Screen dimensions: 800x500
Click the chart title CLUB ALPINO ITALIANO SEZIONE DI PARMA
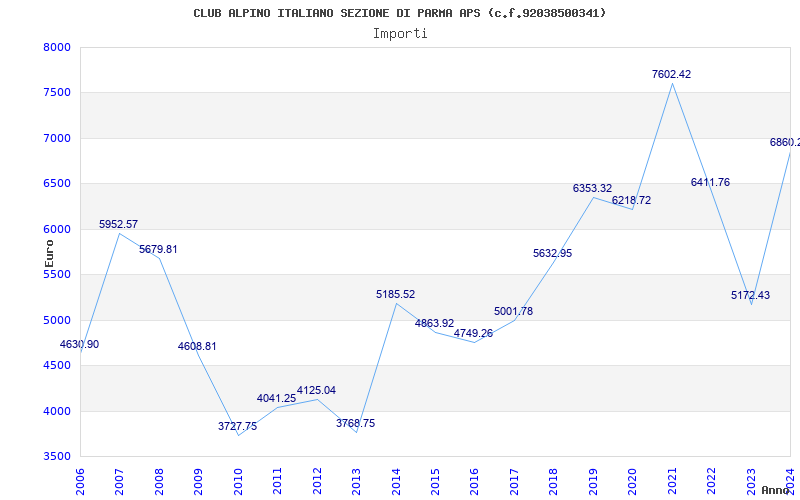point(399,13)
